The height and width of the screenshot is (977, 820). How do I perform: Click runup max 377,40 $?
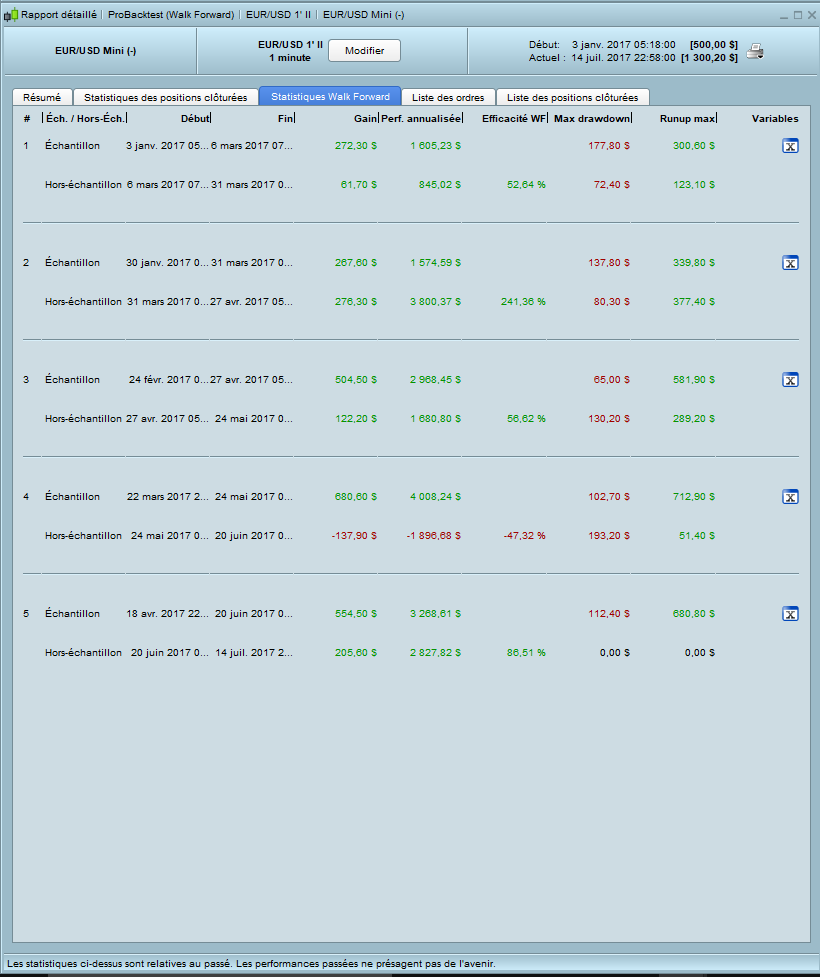coord(694,302)
